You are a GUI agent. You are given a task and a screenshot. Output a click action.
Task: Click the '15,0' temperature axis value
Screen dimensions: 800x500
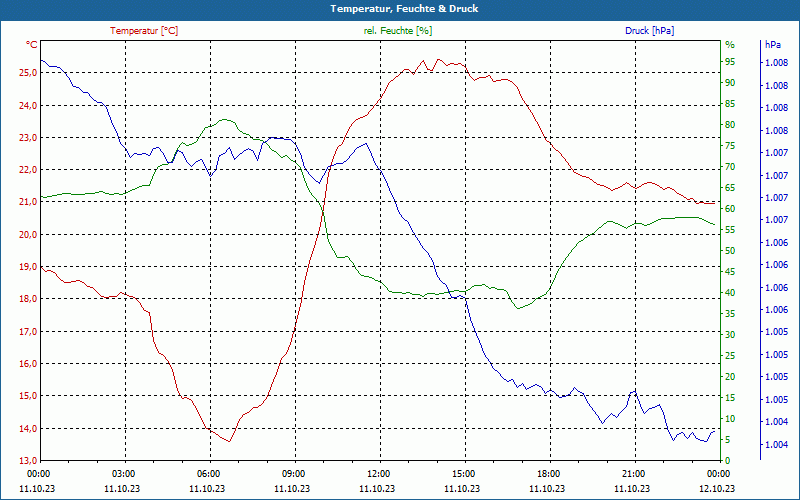tap(28, 396)
